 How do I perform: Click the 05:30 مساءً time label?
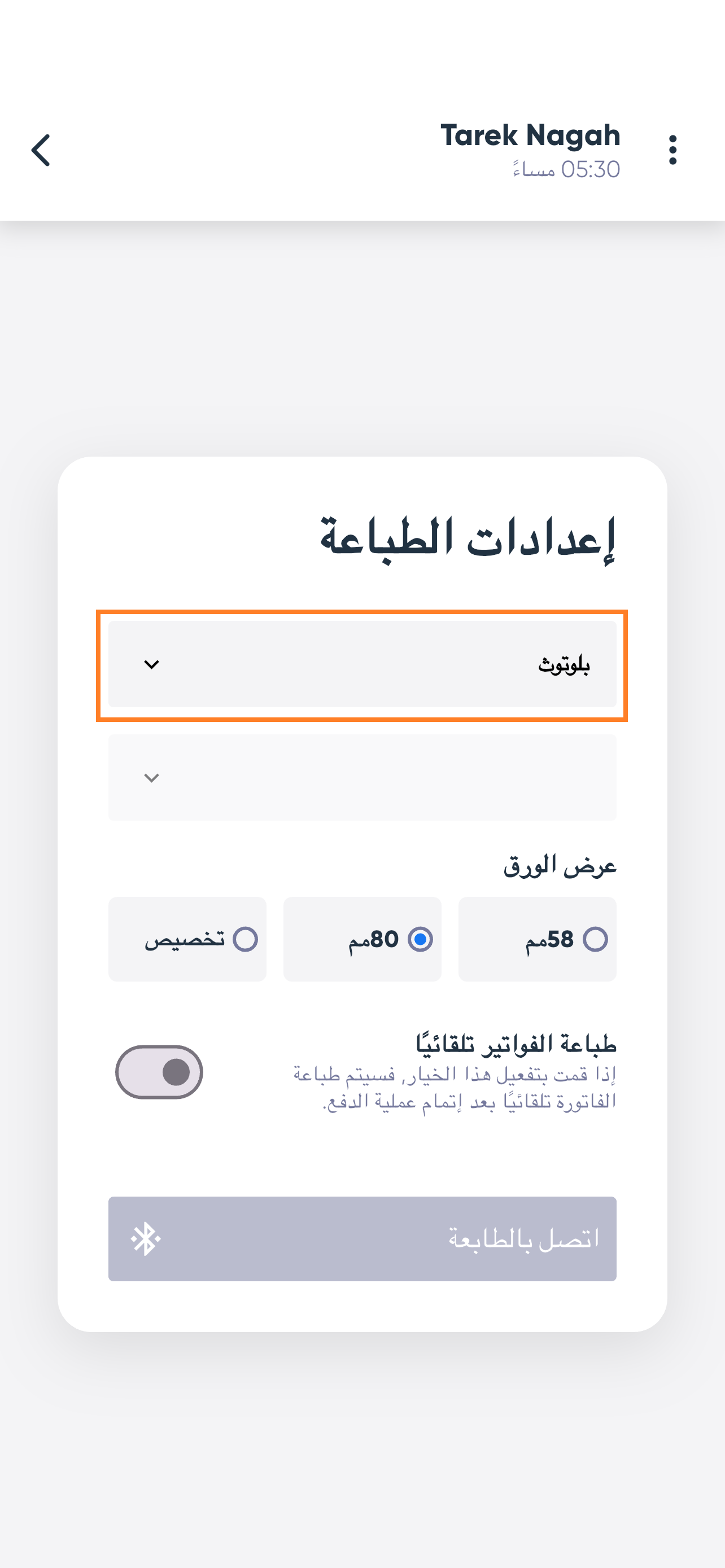[x=566, y=170]
